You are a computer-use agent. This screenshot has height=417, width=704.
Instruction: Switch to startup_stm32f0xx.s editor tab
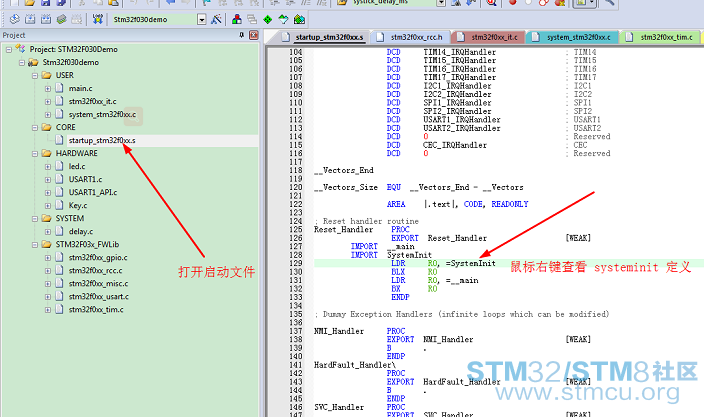[322, 37]
